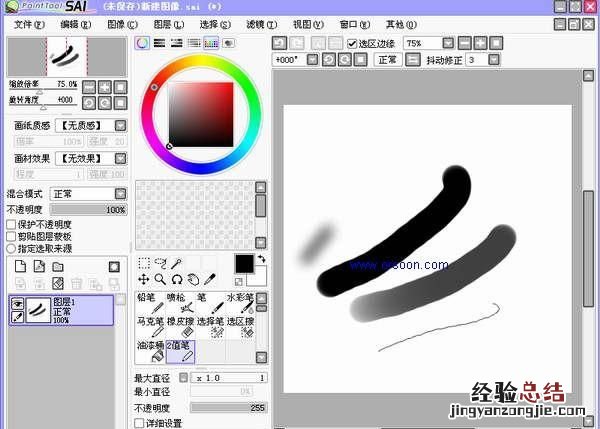Click the undo arrow in top toolbar
The height and width of the screenshot is (429, 600).
[279, 43]
